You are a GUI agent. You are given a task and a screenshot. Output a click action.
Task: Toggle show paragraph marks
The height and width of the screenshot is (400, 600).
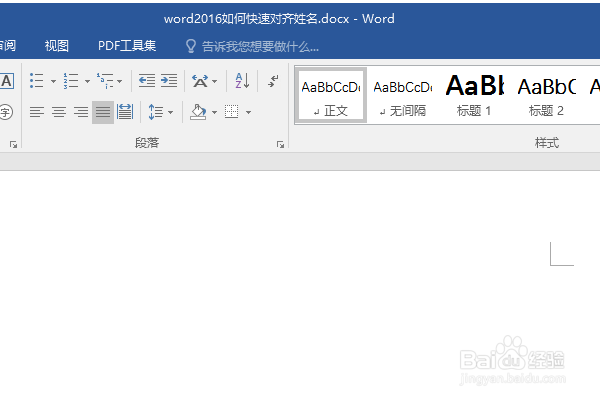click(x=273, y=81)
